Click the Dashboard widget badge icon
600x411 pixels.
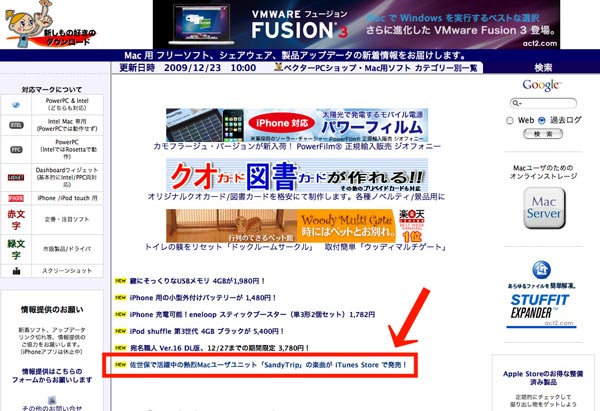[x=16, y=178]
